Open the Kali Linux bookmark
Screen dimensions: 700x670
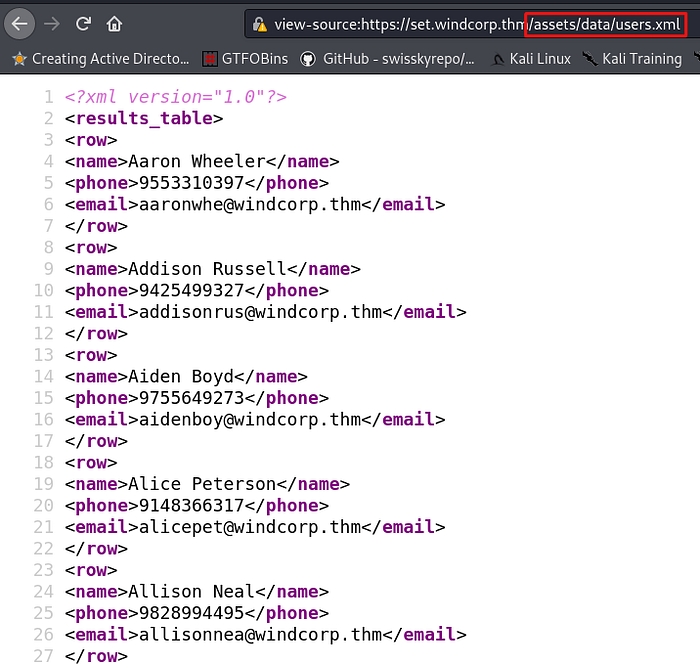[539, 59]
